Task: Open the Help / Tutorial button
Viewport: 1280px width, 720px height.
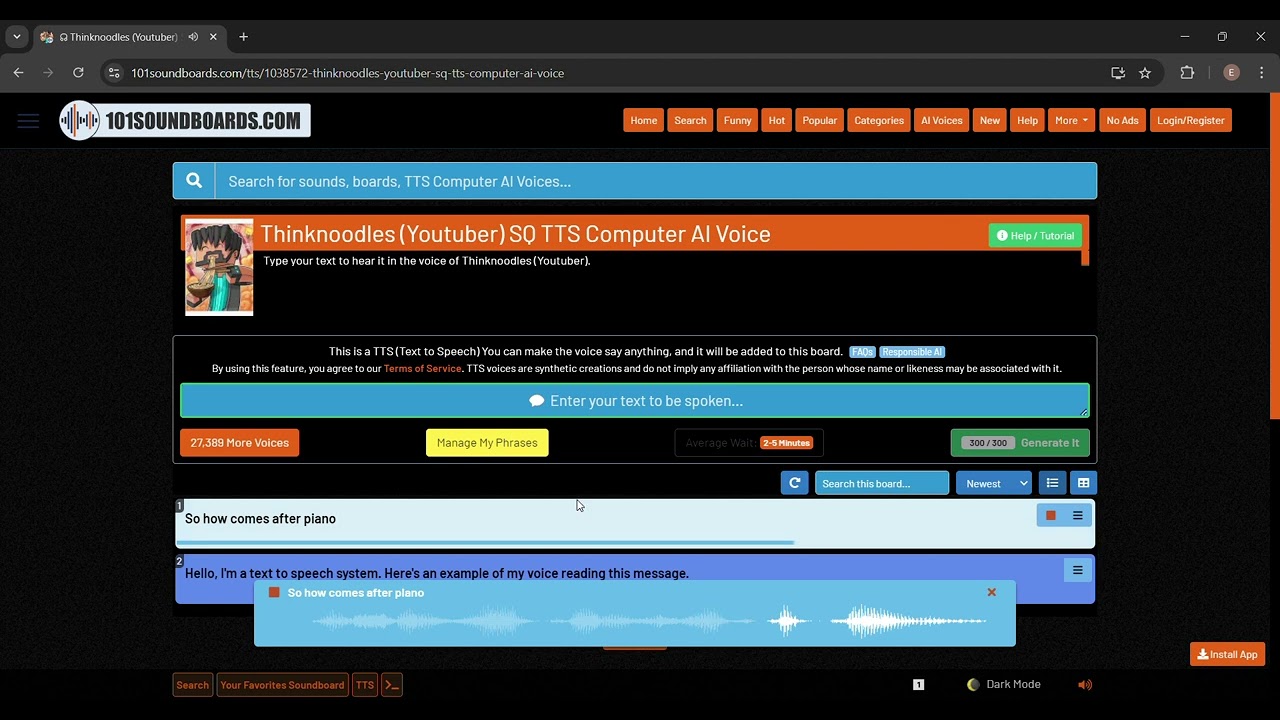Action: [1035, 236]
